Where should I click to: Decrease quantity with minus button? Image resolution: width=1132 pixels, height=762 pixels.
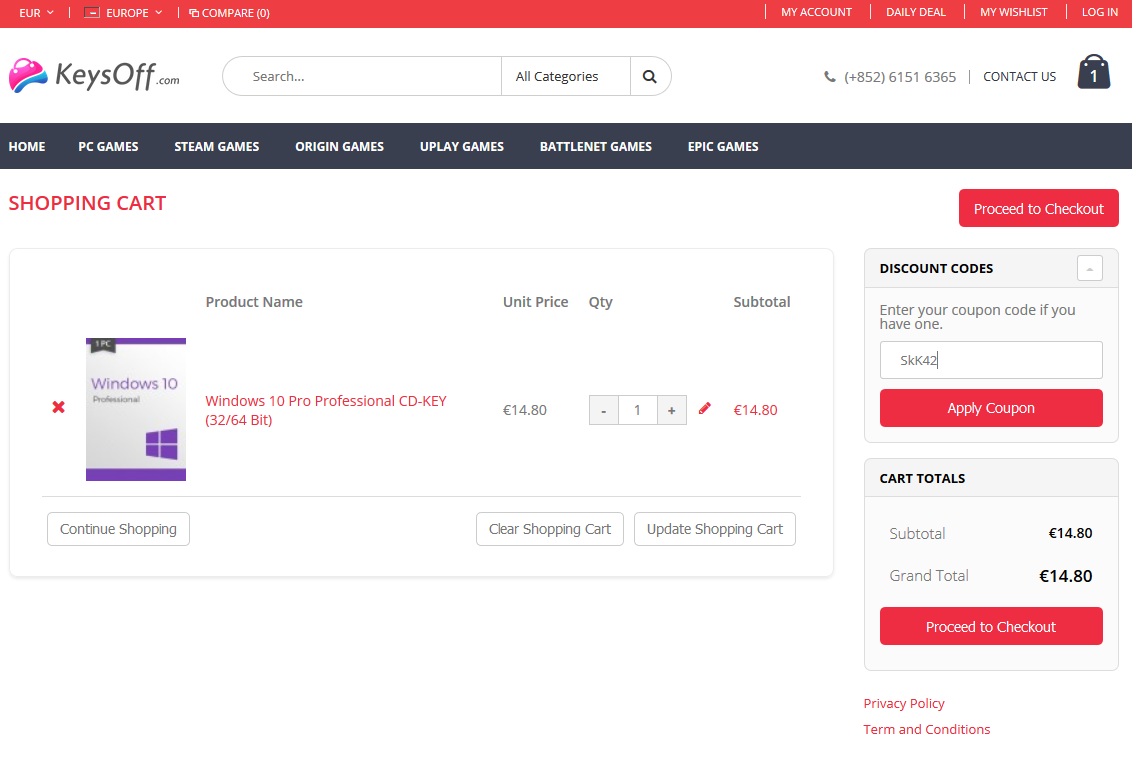coord(604,410)
